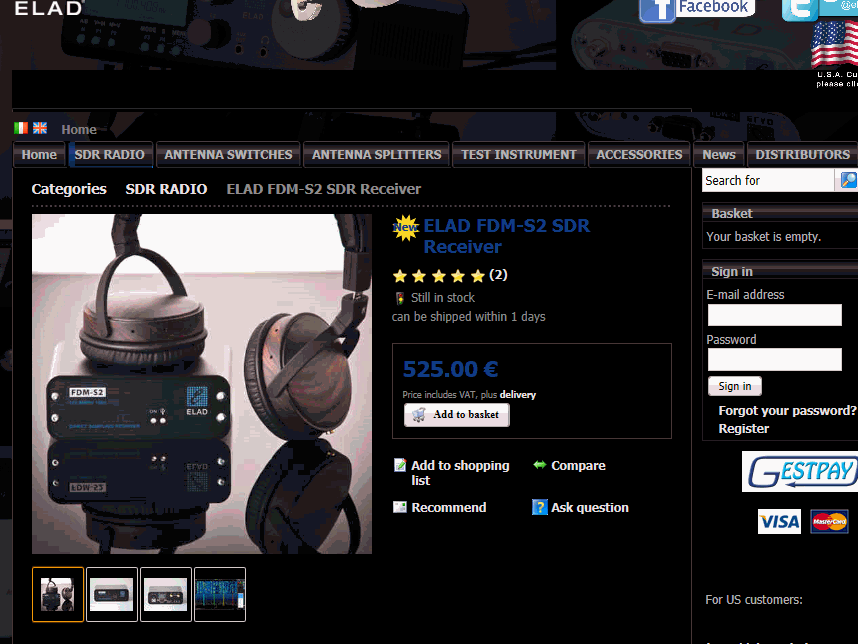This screenshot has width=858, height=644.
Task: Click the Still in stock text
Action: [x=443, y=298]
